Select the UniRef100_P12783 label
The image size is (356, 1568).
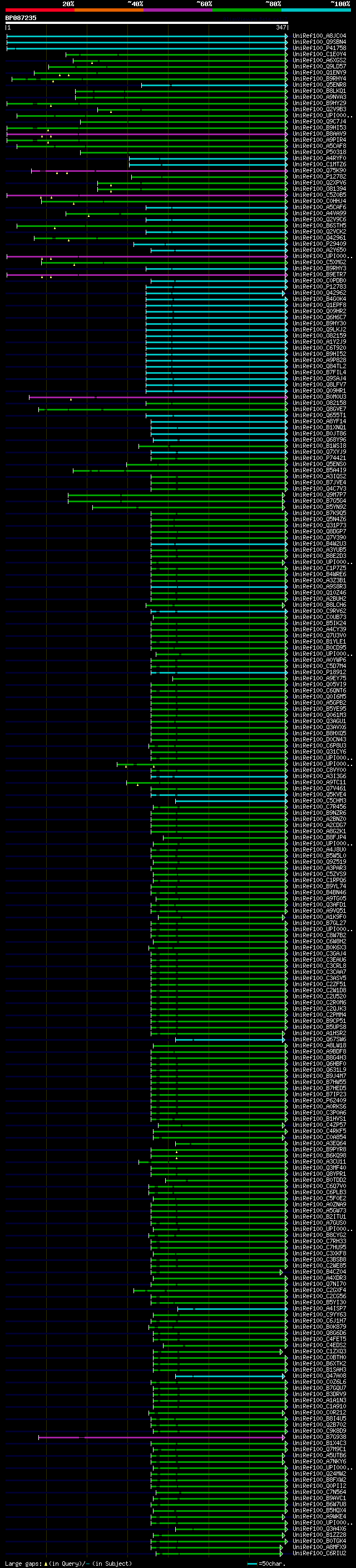pos(319,286)
